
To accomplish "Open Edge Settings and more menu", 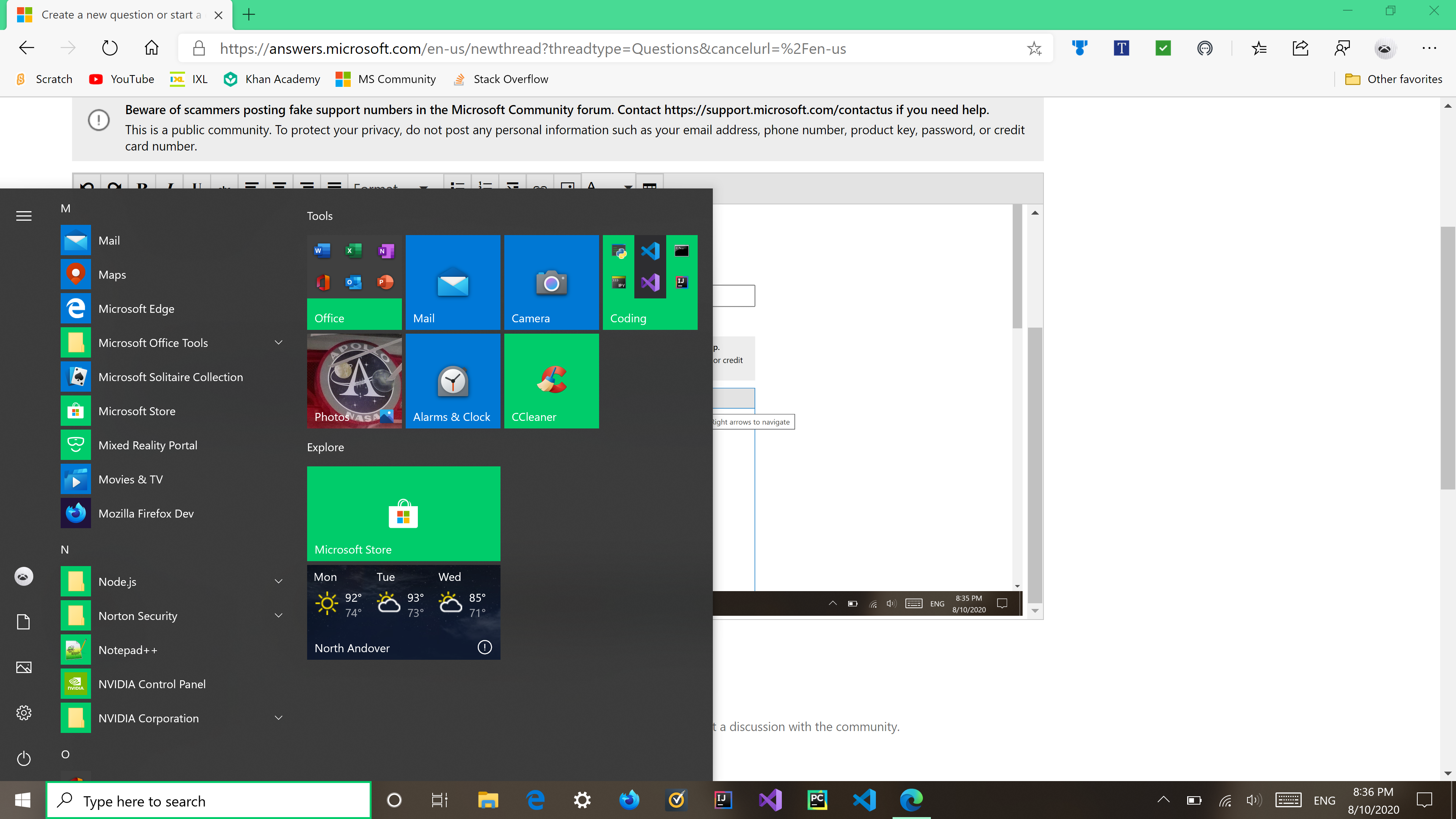I will point(1429,48).
